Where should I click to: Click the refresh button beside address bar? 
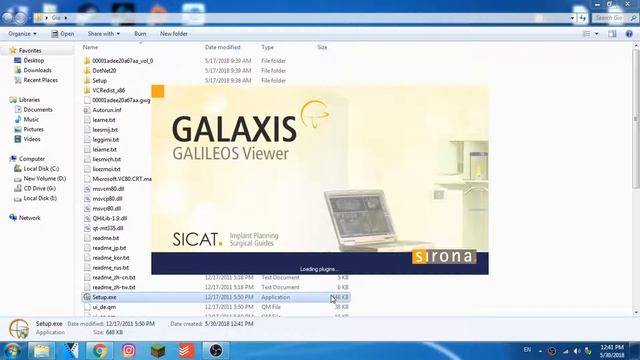582,18
